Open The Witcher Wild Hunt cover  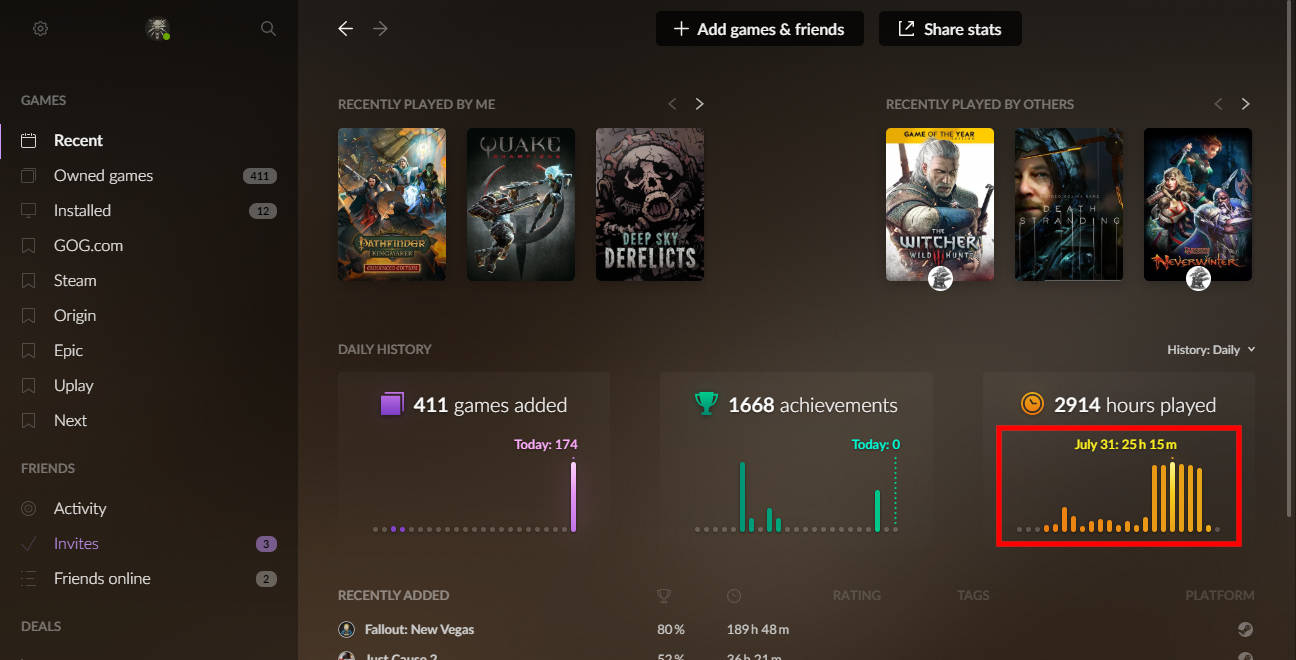click(x=940, y=204)
